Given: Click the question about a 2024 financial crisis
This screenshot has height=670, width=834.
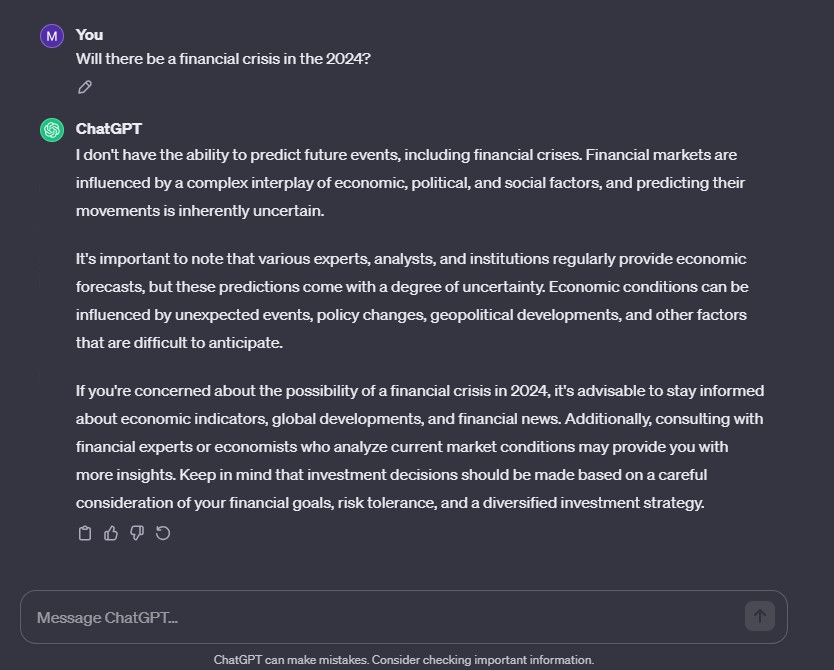Looking at the screenshot, I should click(223, 59).
